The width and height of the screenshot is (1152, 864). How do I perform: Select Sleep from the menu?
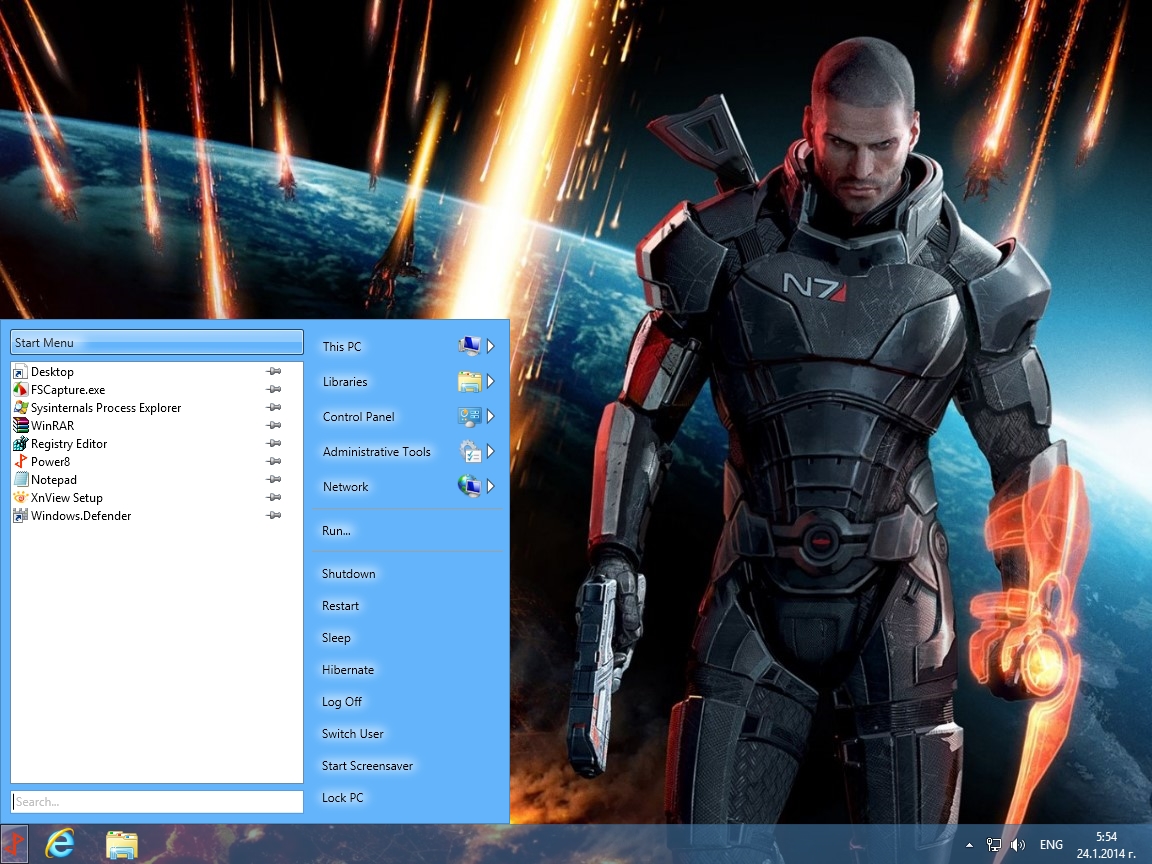click(336, 638)
